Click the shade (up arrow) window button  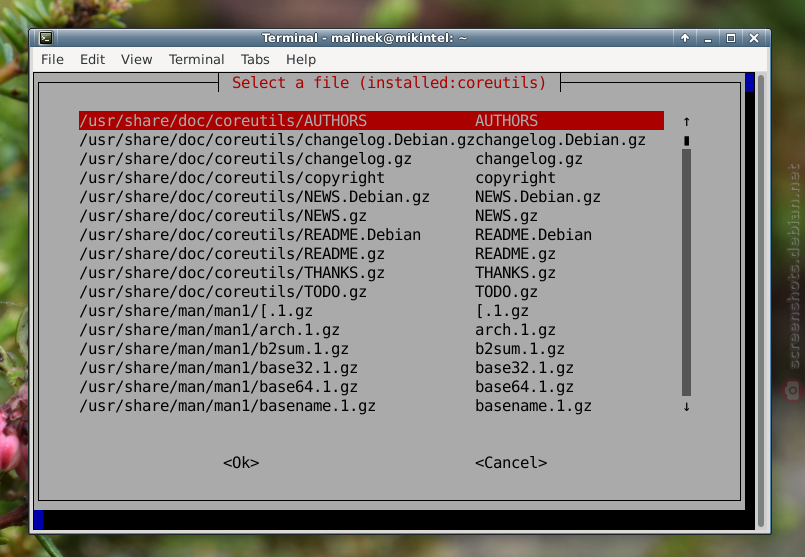tap(685, 38)
